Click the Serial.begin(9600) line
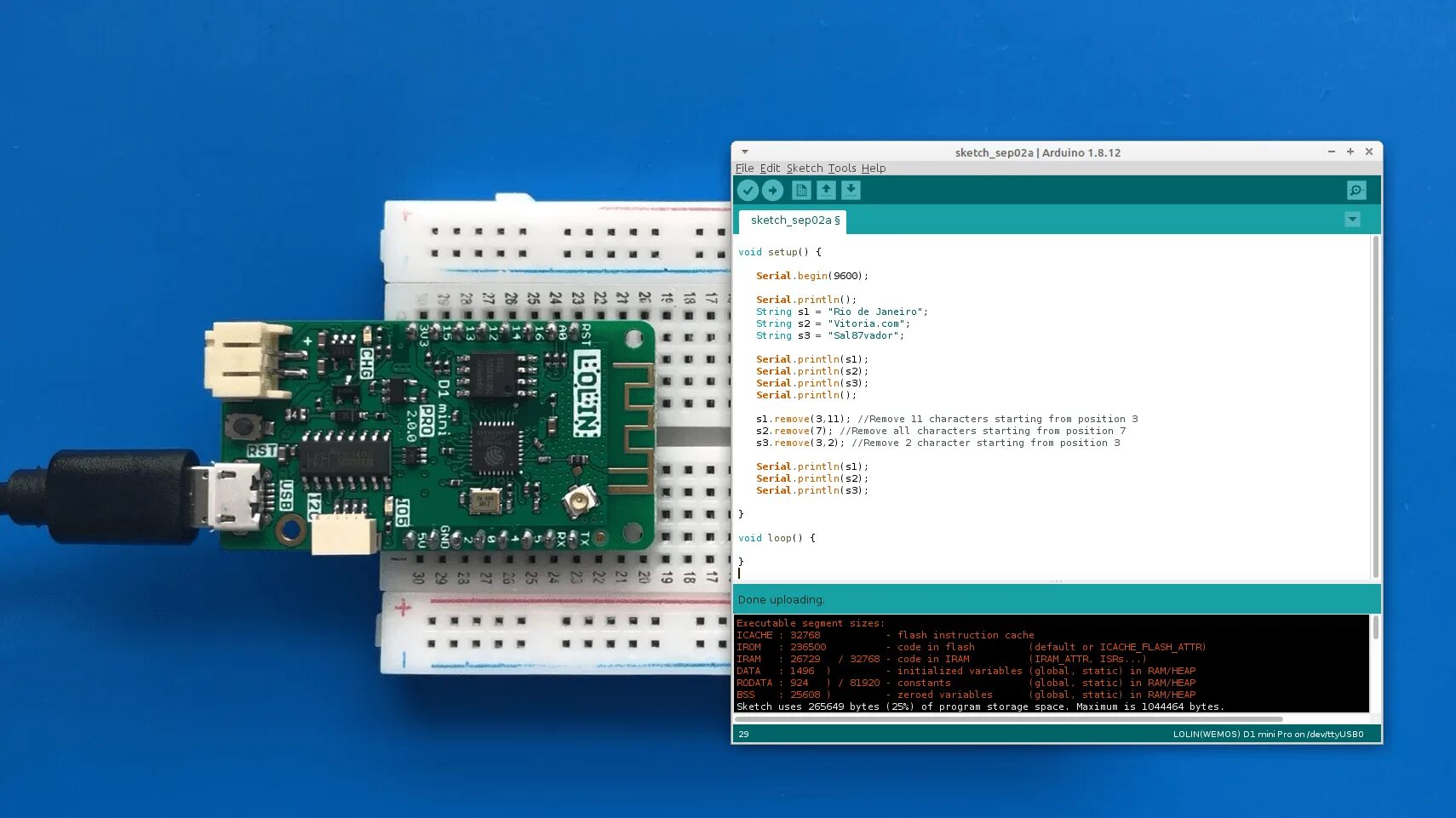This screenshot has width=1456, height=818. [x=812, y=276]
